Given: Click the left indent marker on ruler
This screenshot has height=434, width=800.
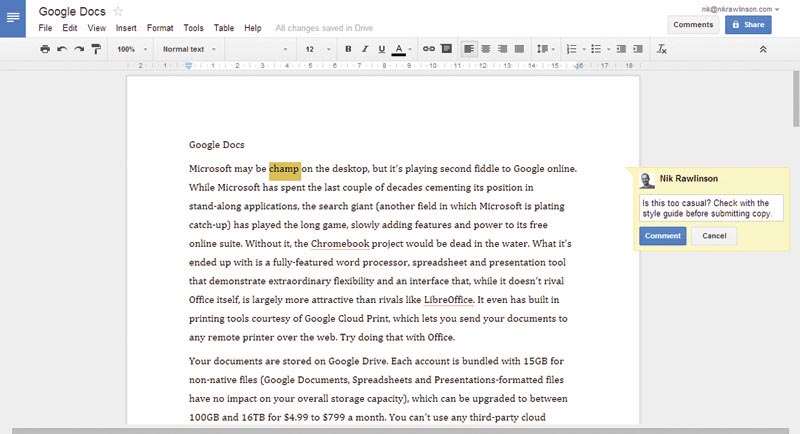Looking at the screenshot, I should pyautogui.click(x=188, y=66).
